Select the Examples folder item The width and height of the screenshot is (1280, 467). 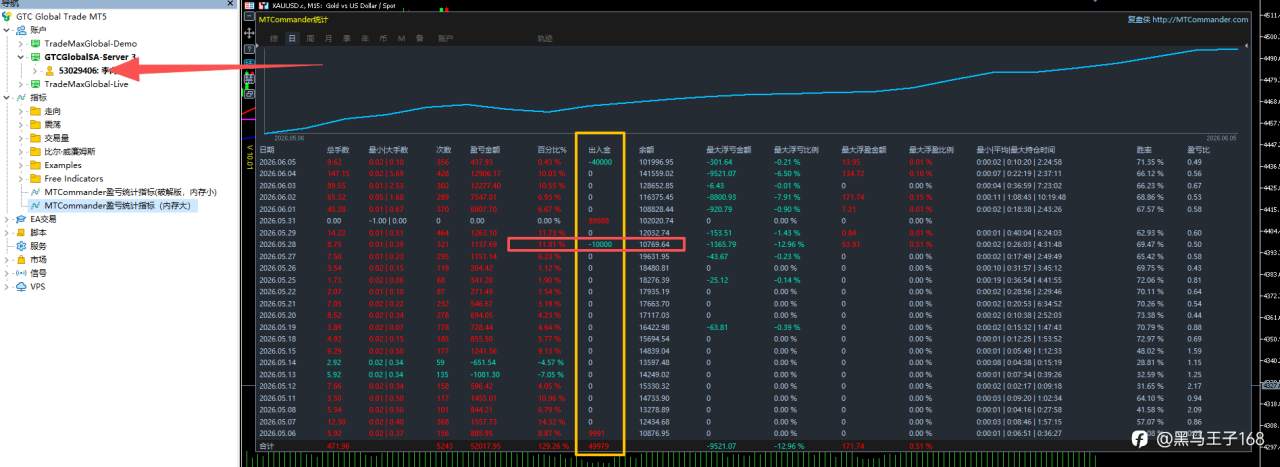click(x=63, y=165)
